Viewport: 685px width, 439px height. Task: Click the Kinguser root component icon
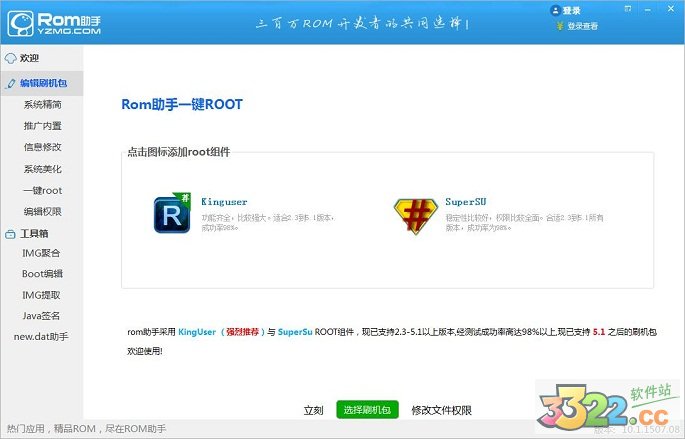pos(172,213)
